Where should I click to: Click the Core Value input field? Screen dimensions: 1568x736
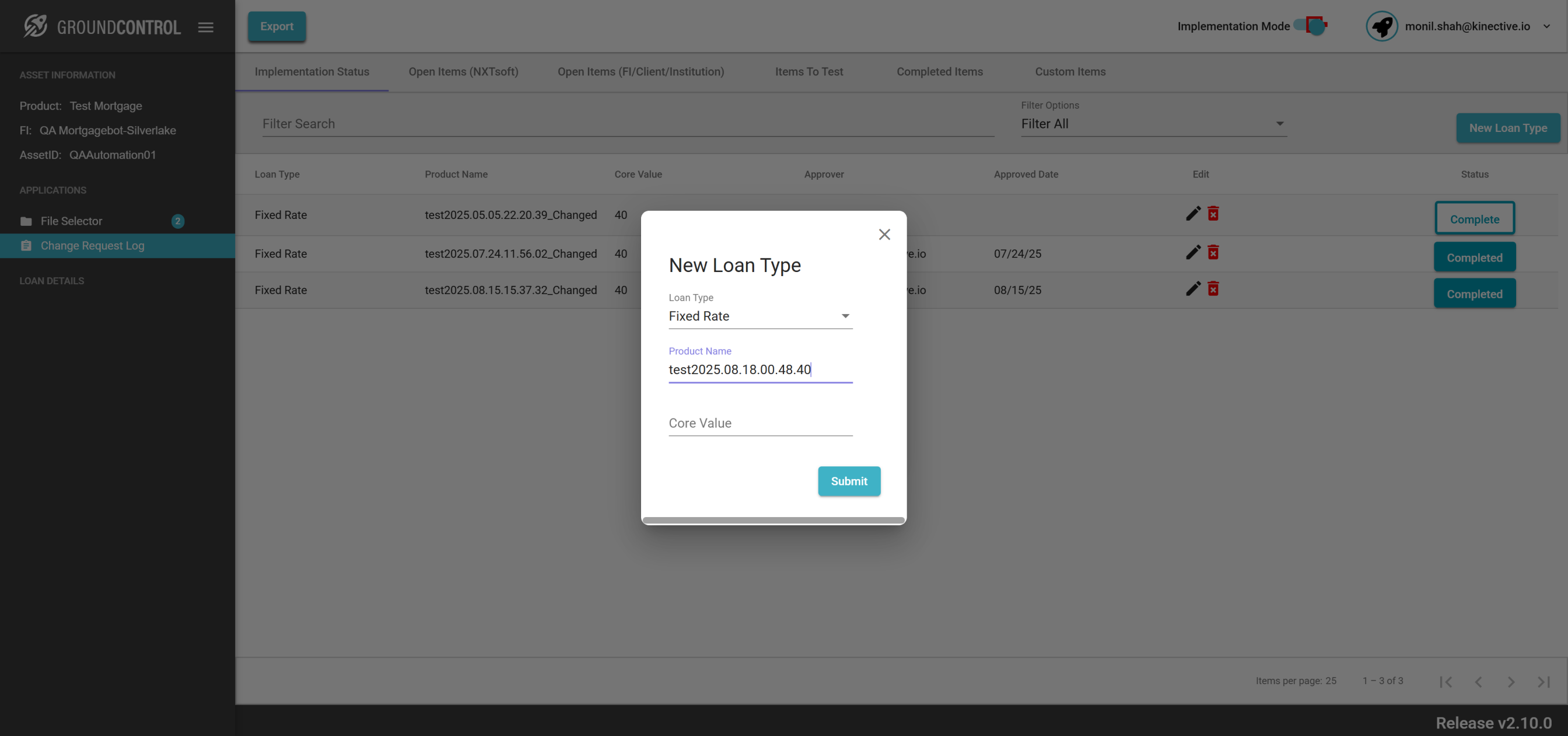pos(760,423)
